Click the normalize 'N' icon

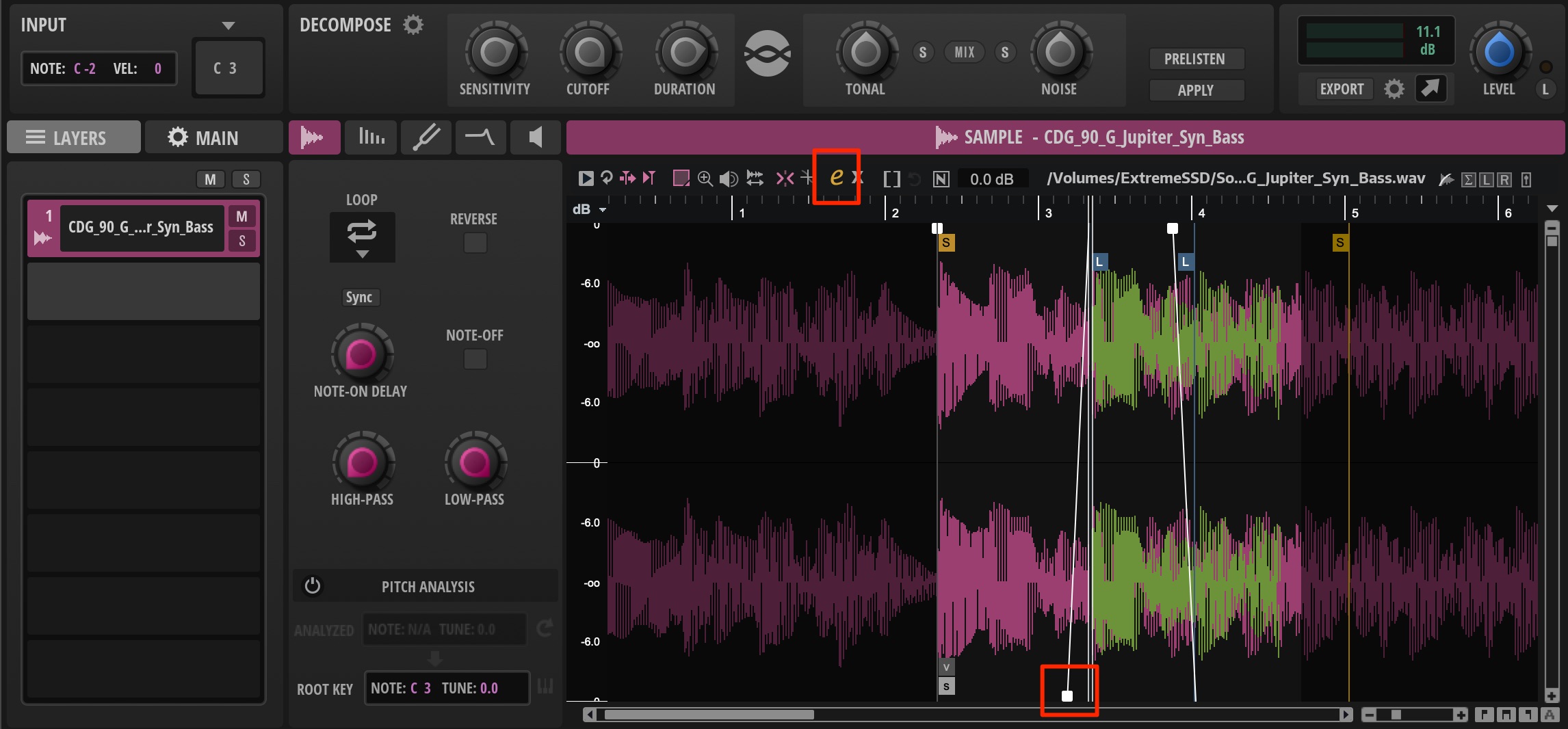coord(941,179)
